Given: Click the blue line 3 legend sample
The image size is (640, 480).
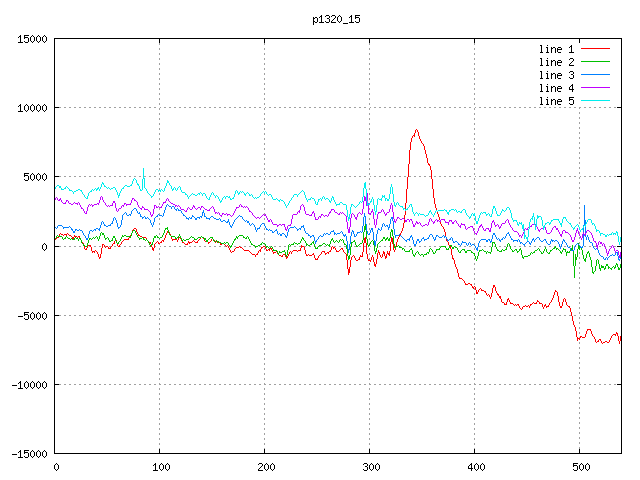Looking at the screenshot, I should click(x=596, y=75).
